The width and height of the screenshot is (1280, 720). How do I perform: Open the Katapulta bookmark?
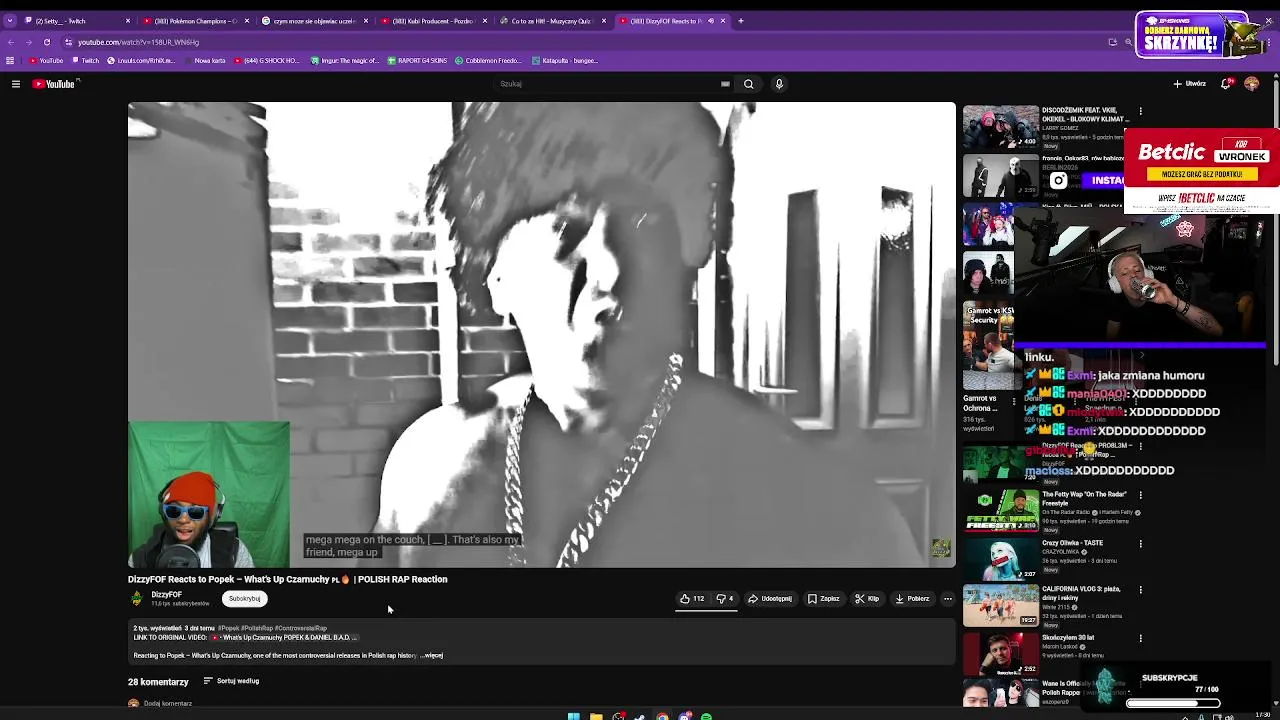click(565, 61)
